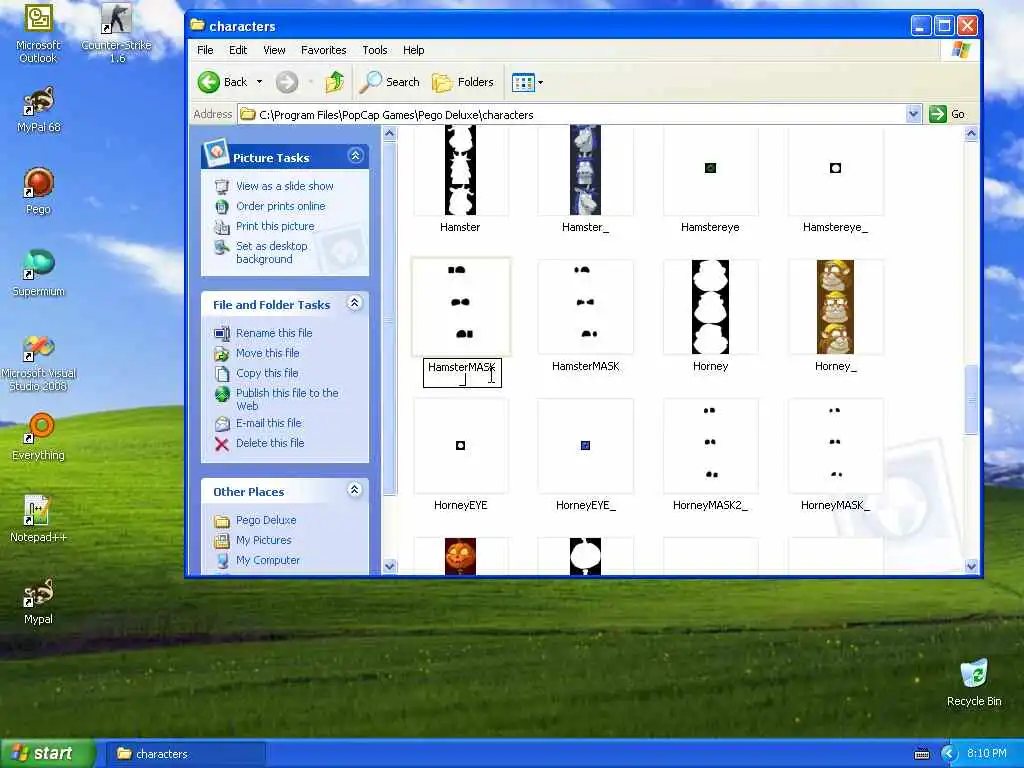Viewport: 1024px width, 768px height.
Task: Select the HamsterMASK thumbnail without edit box
Action: 585,307
